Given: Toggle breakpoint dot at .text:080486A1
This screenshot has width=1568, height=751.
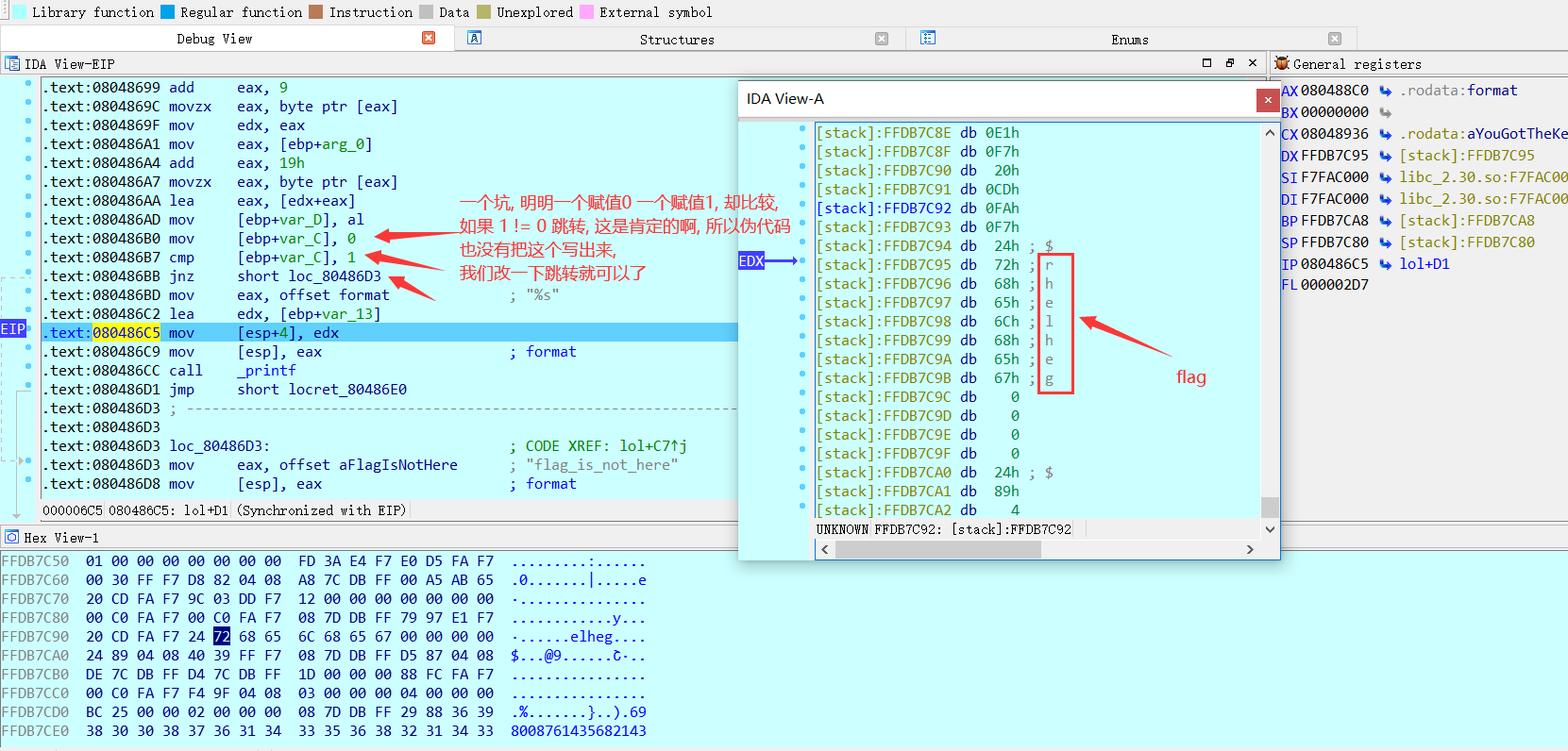Looking at the screenshot, I should pyautogui.click(x=28, y=141).
